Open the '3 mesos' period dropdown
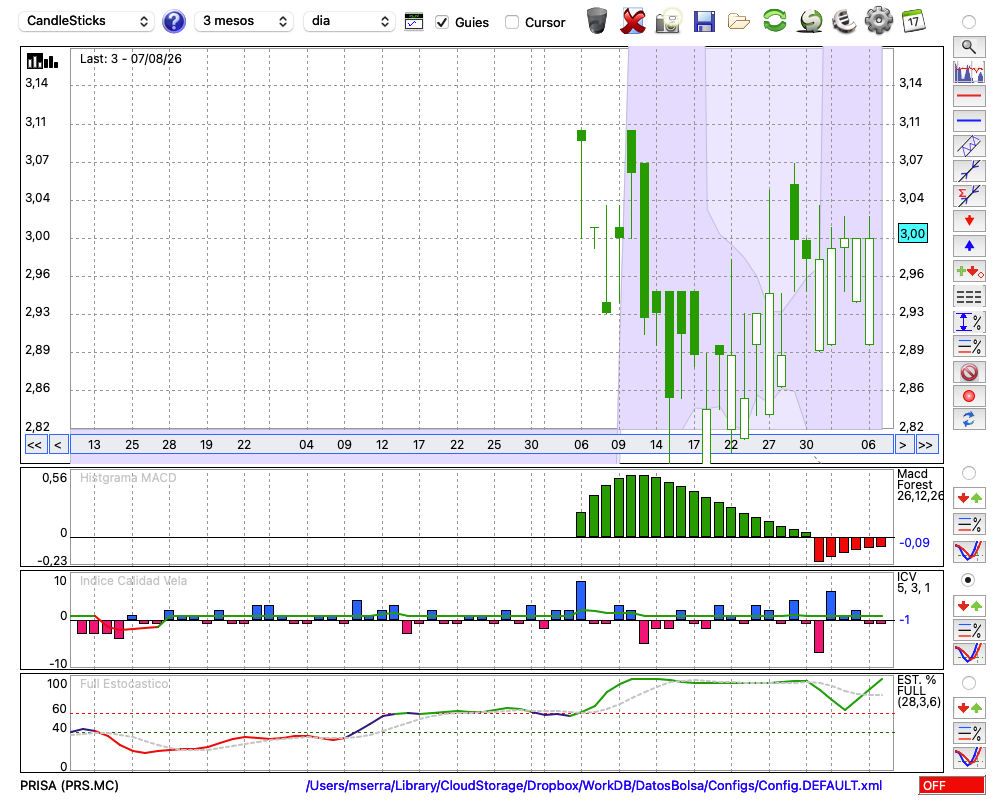This screenshot has height=800, width=1000. point(244,21)
